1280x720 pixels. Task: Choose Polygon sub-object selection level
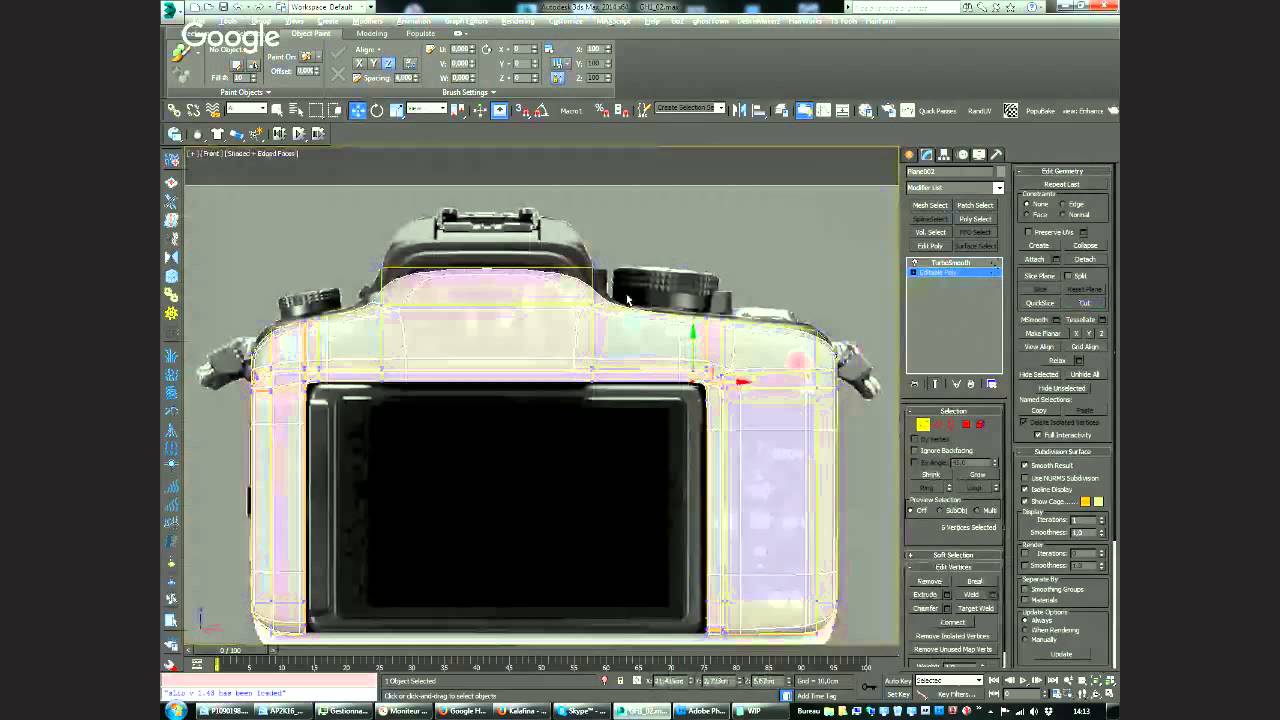966,424
